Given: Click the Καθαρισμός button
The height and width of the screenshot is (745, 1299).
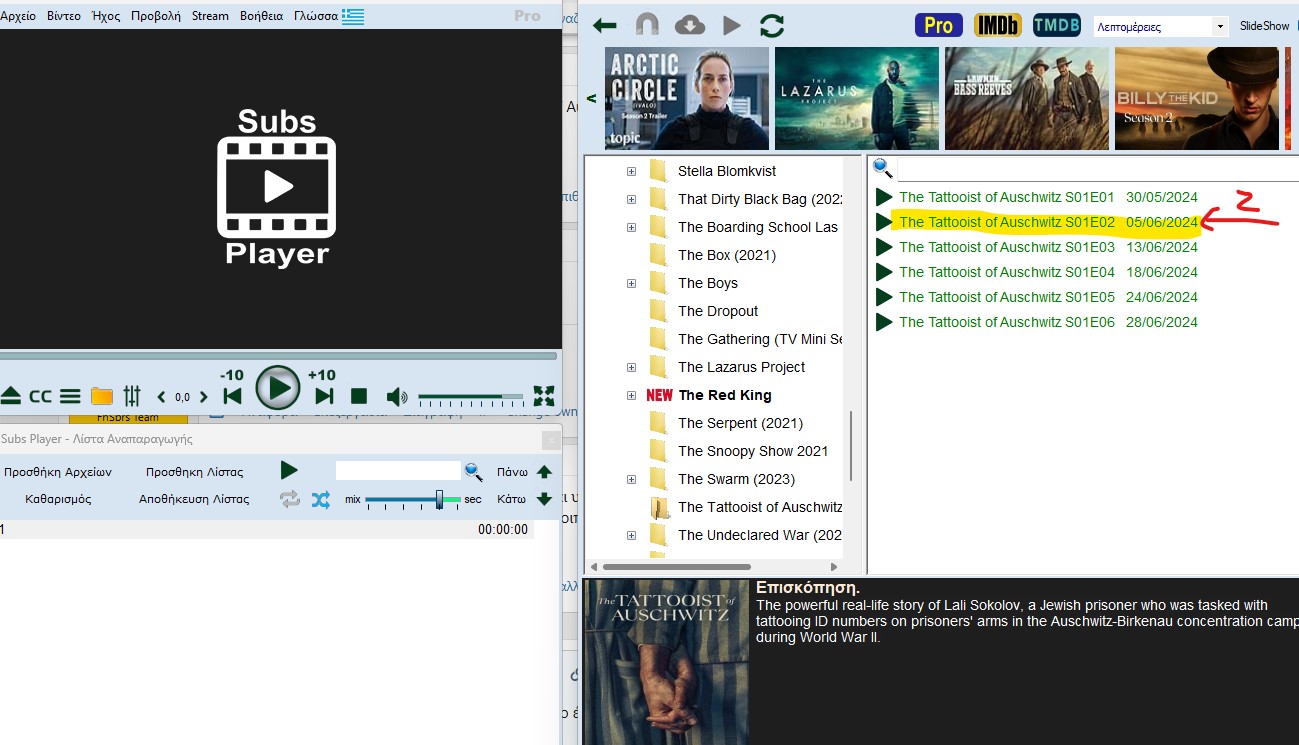Looking at the screenshot, I should click(58, 499).
